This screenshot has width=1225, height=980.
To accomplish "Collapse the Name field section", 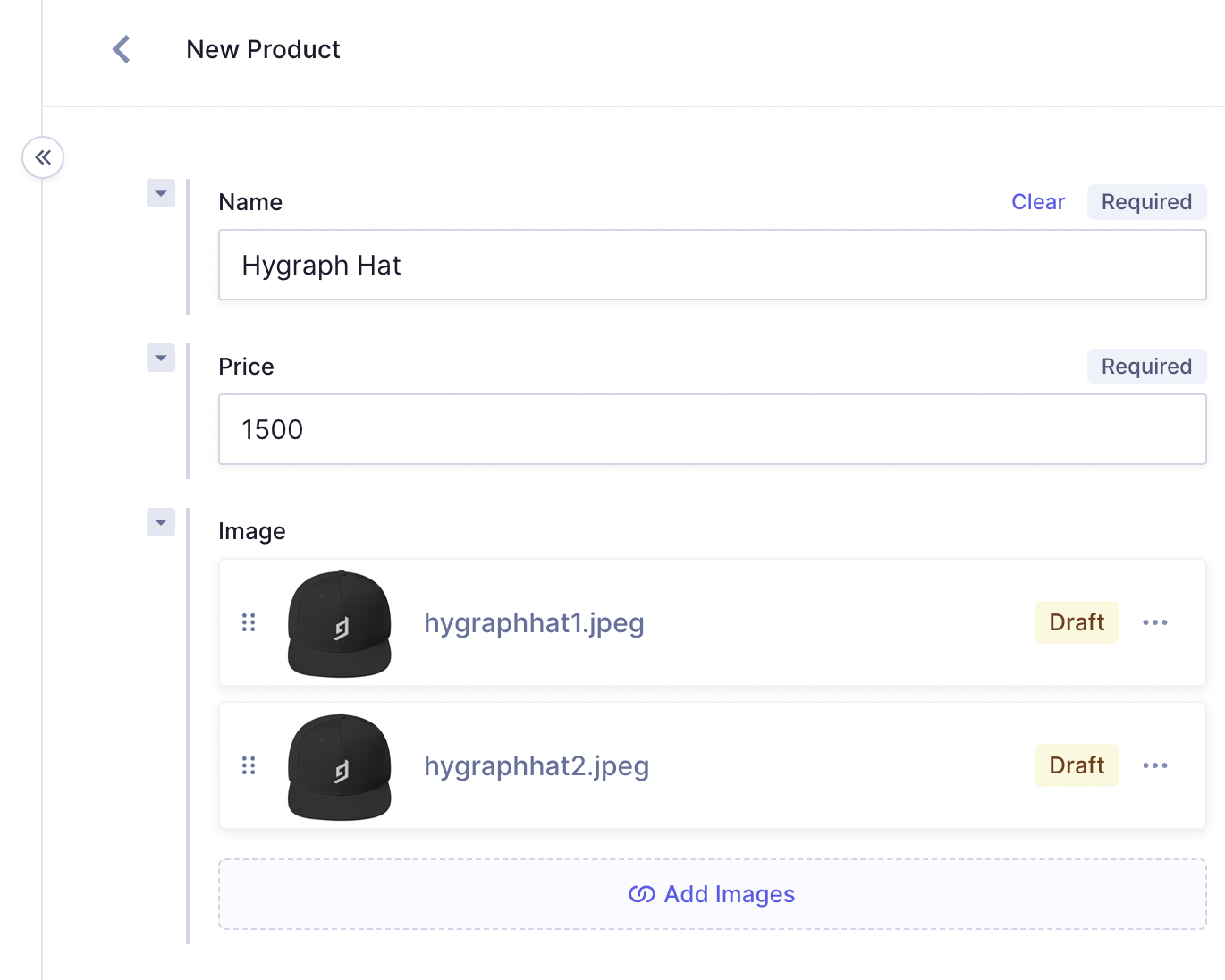I will [x=161, y=193].
